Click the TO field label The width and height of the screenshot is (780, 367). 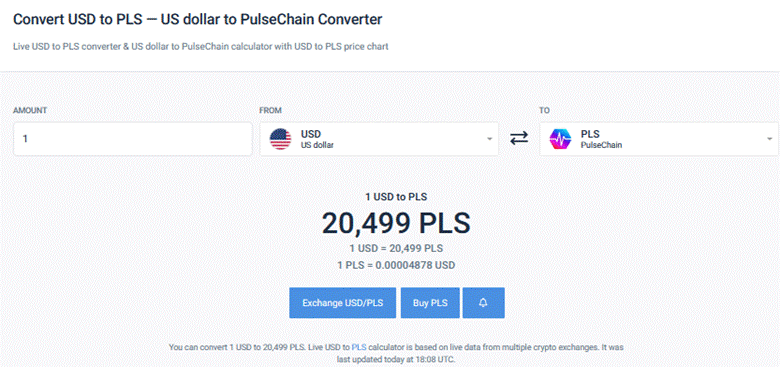[x=544, y=110]
